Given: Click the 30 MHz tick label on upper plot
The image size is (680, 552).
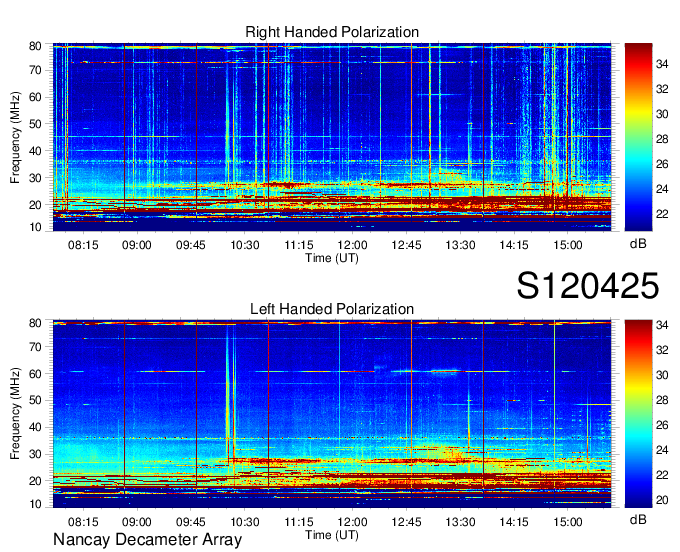Looking at the screenshot, I should (35, 178).
